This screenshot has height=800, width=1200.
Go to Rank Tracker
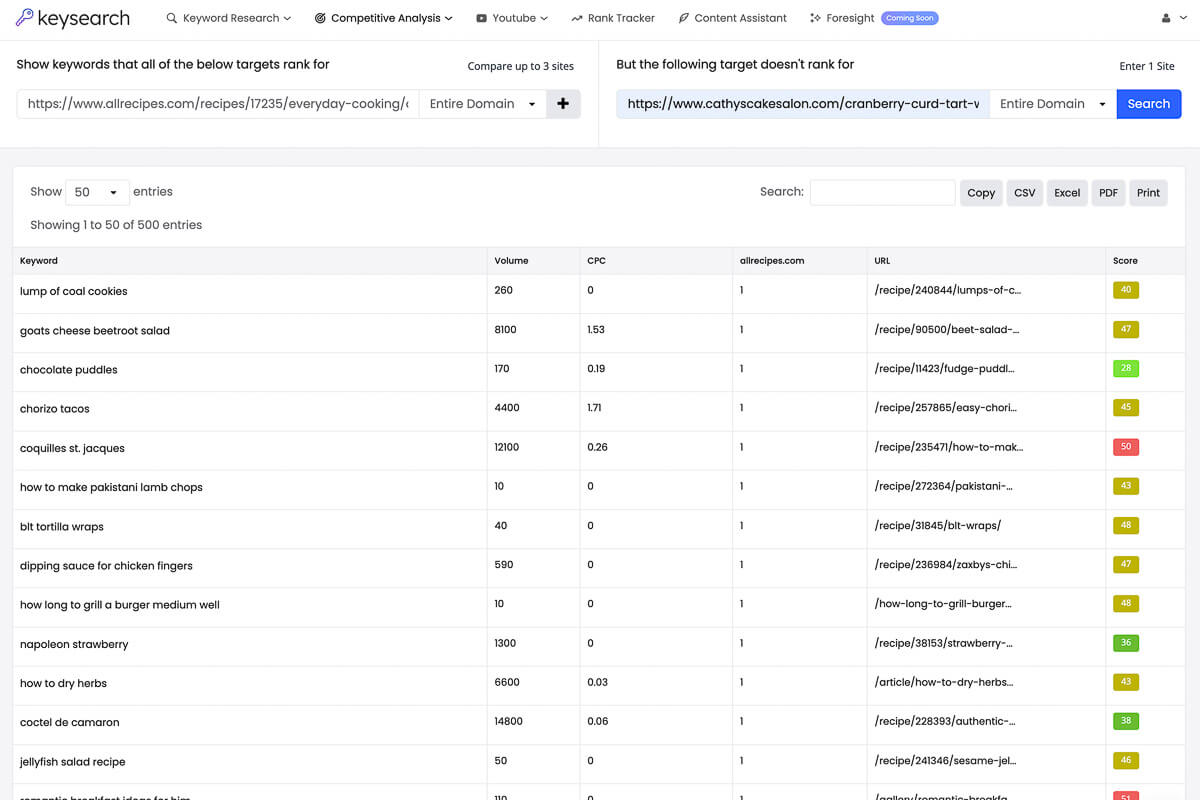point(613,18)
